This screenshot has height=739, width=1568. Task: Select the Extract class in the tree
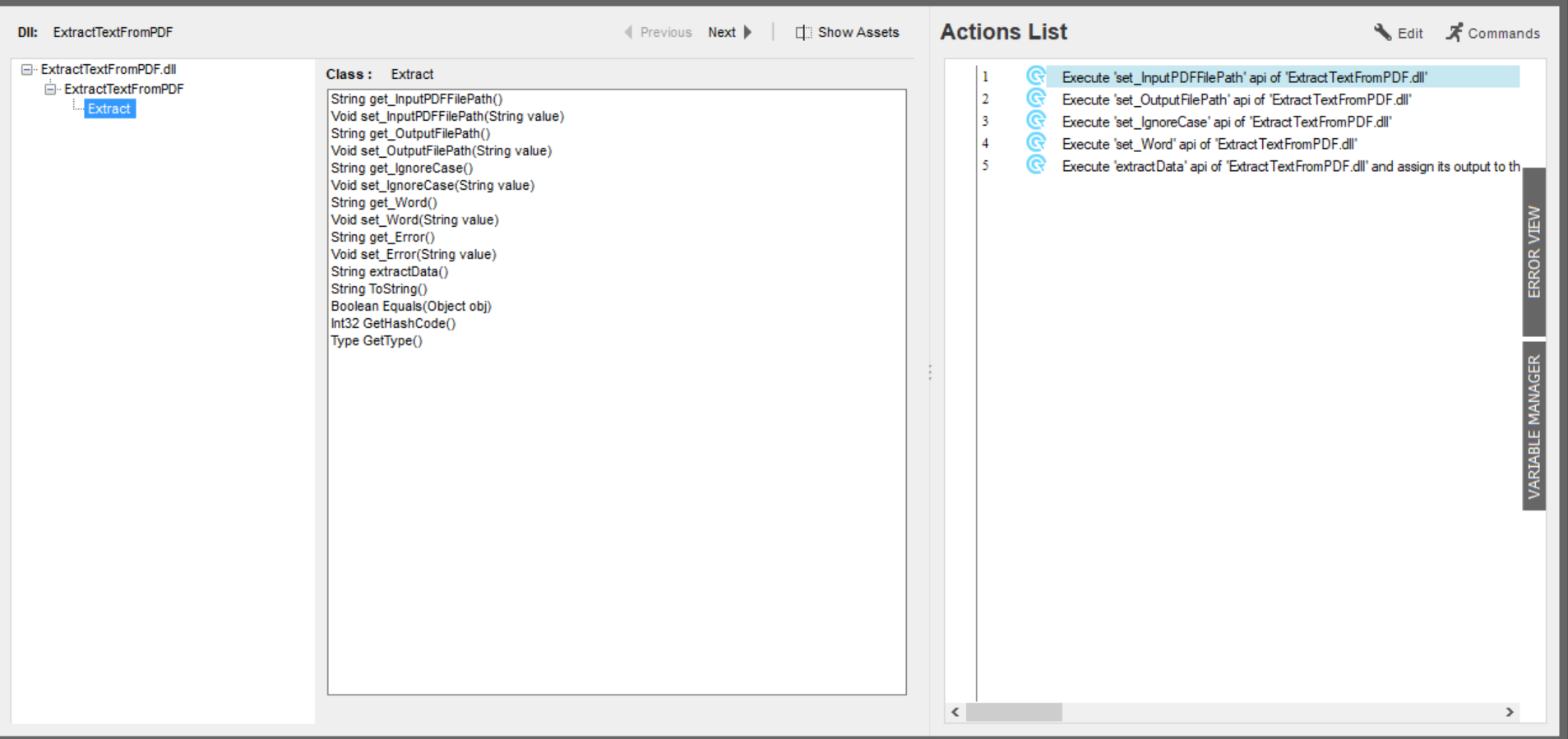[x=109, y=109]
